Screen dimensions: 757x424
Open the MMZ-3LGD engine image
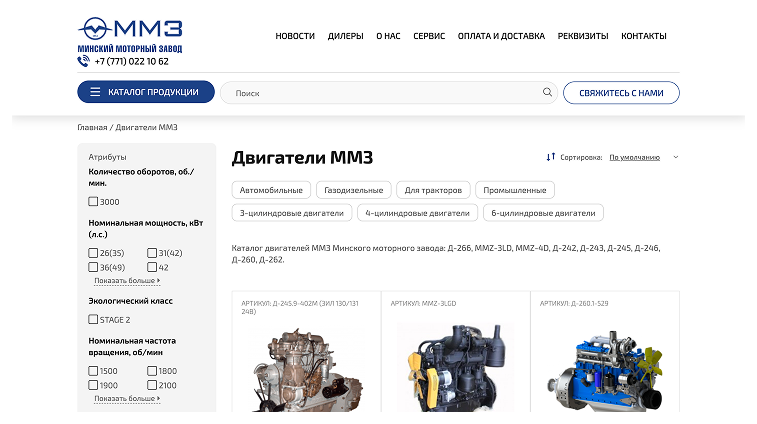pos(455,368)
